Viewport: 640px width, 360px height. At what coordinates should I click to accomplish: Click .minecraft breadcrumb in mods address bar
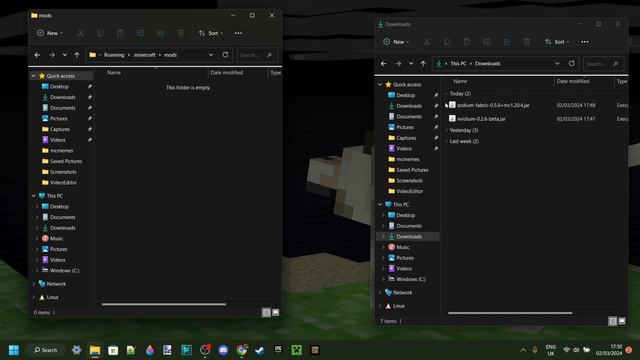[x=144, y=55]
